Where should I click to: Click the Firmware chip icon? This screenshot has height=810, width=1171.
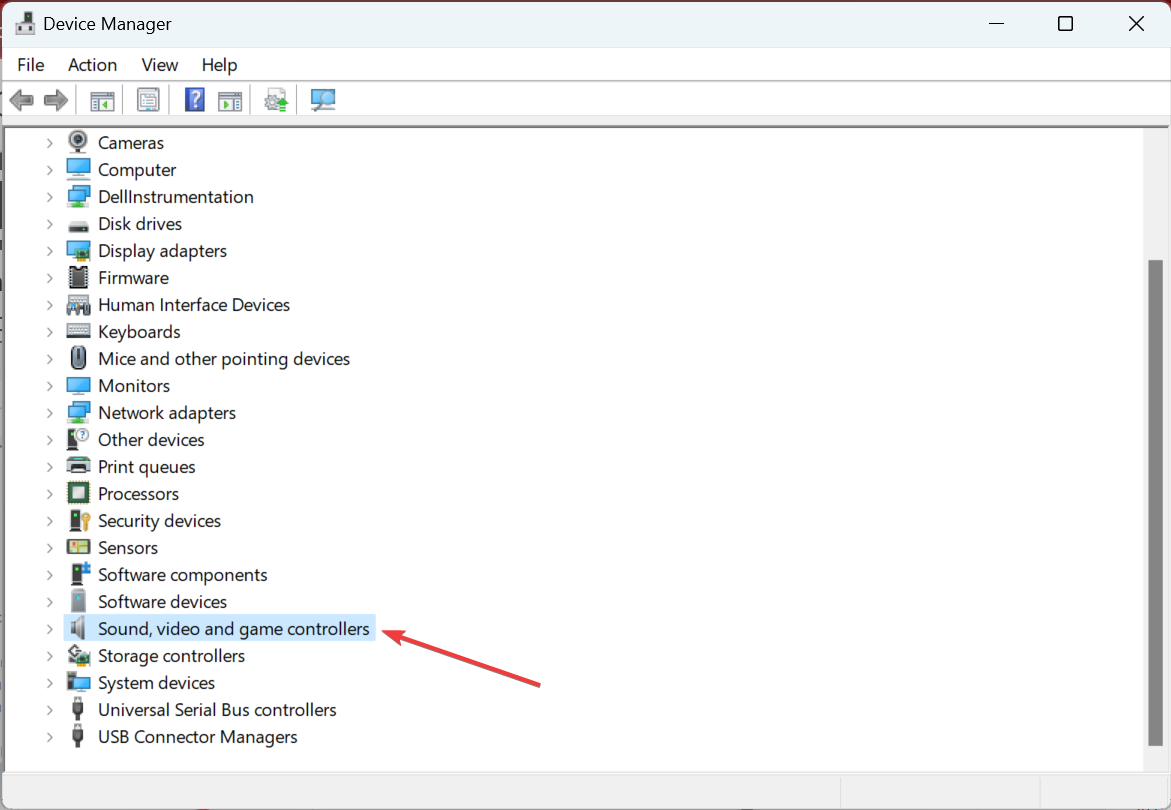tap(78, 278)
